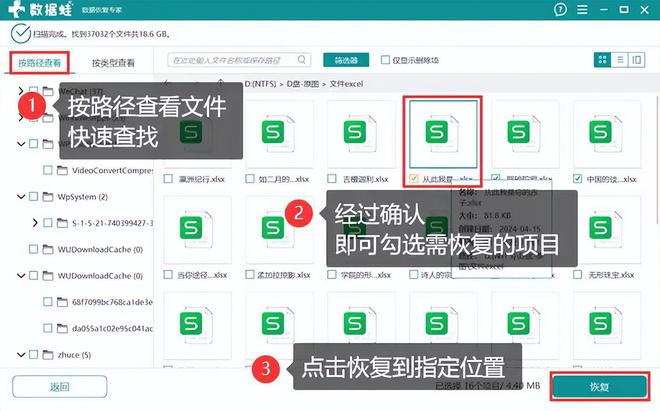The width and height of the screenshot is (660, 411).
Task: Click folder icon of 68f7099bc768ca1de3e row
Action: coord(62,302)
